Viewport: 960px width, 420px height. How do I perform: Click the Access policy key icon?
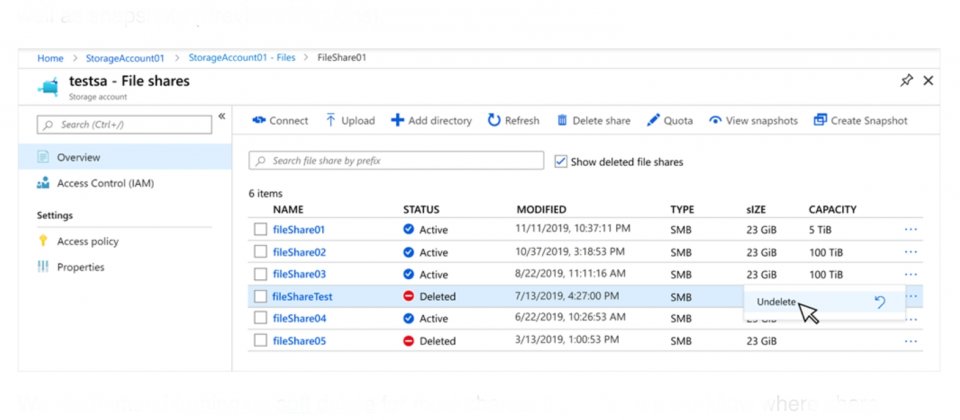pyautogui.click(x=43, y=241)
